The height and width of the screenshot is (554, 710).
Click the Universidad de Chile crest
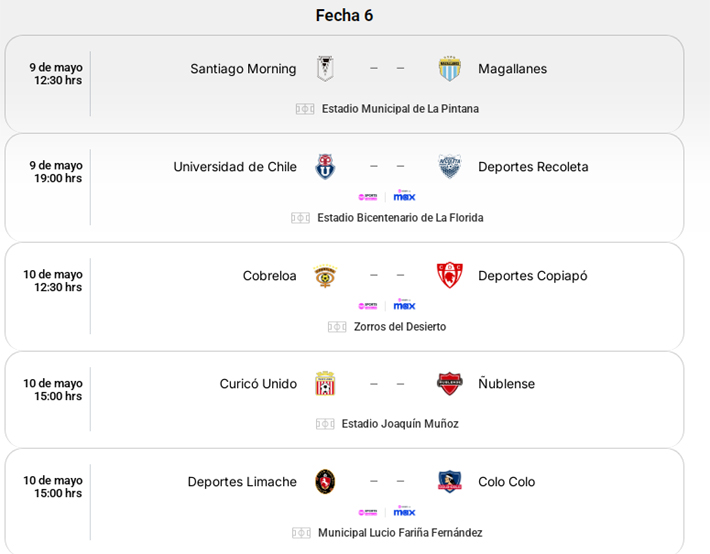(325, 167)
